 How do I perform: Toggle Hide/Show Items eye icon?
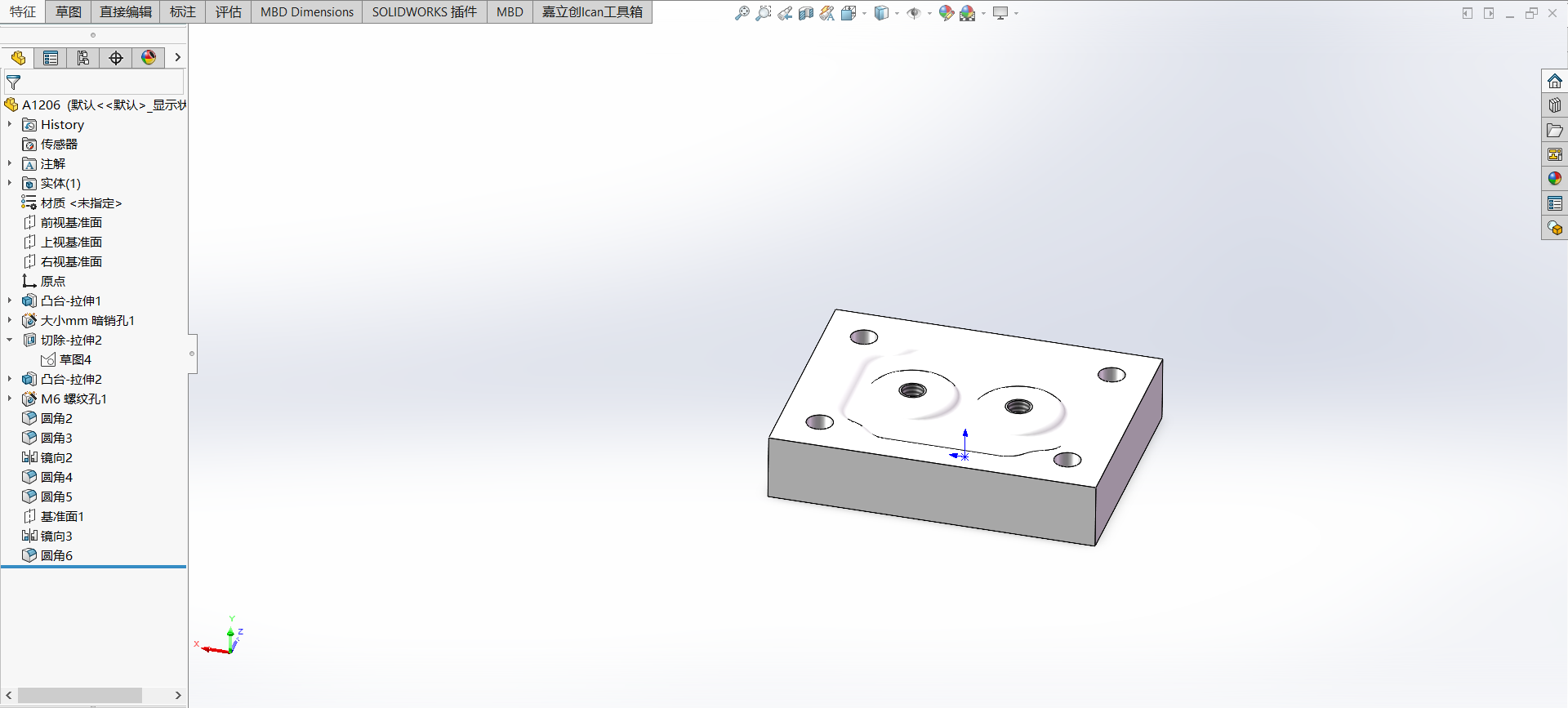point(914,13)
